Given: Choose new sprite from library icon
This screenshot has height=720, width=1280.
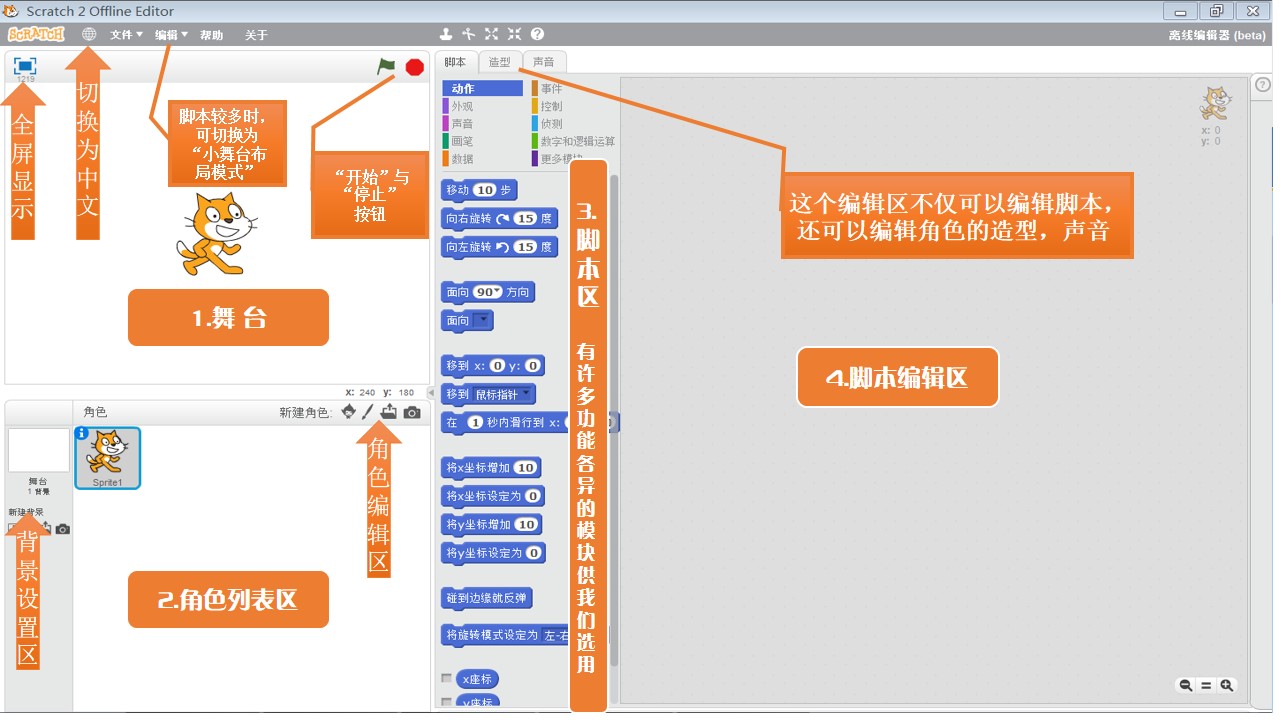Looking at the screenshot, I should 348,412.
